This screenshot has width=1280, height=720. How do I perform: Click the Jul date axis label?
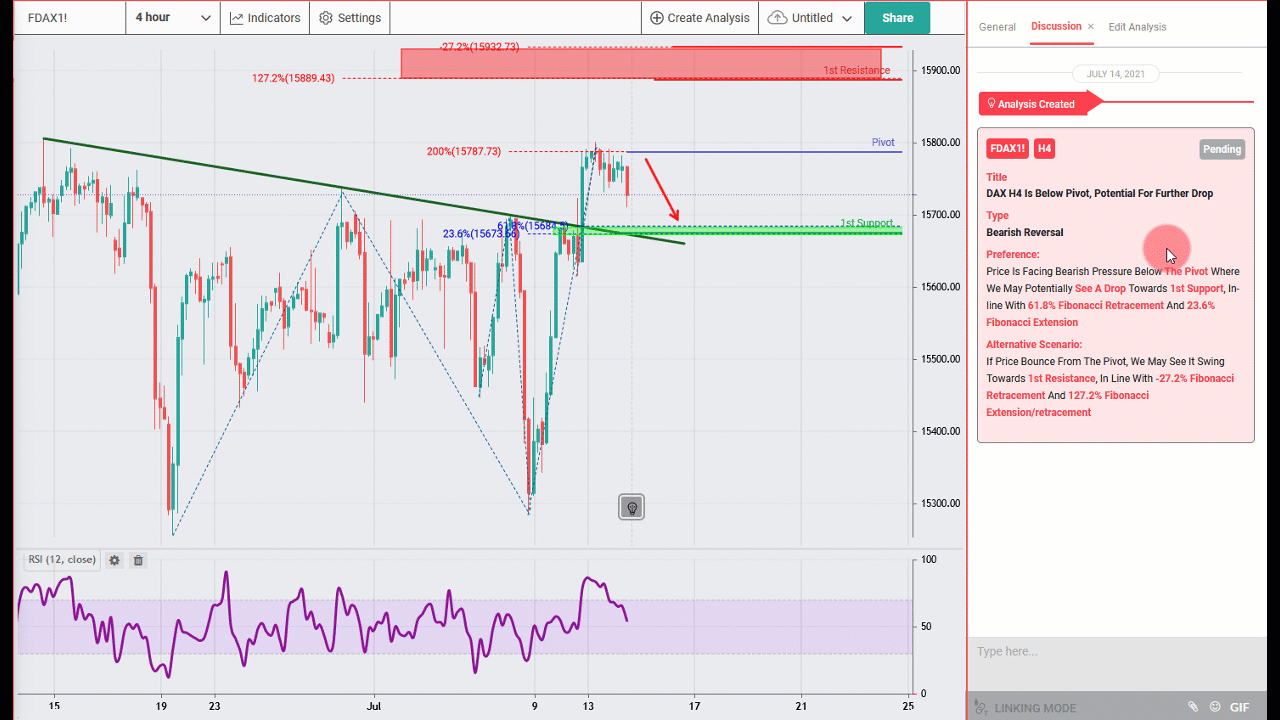click(374, 705)
